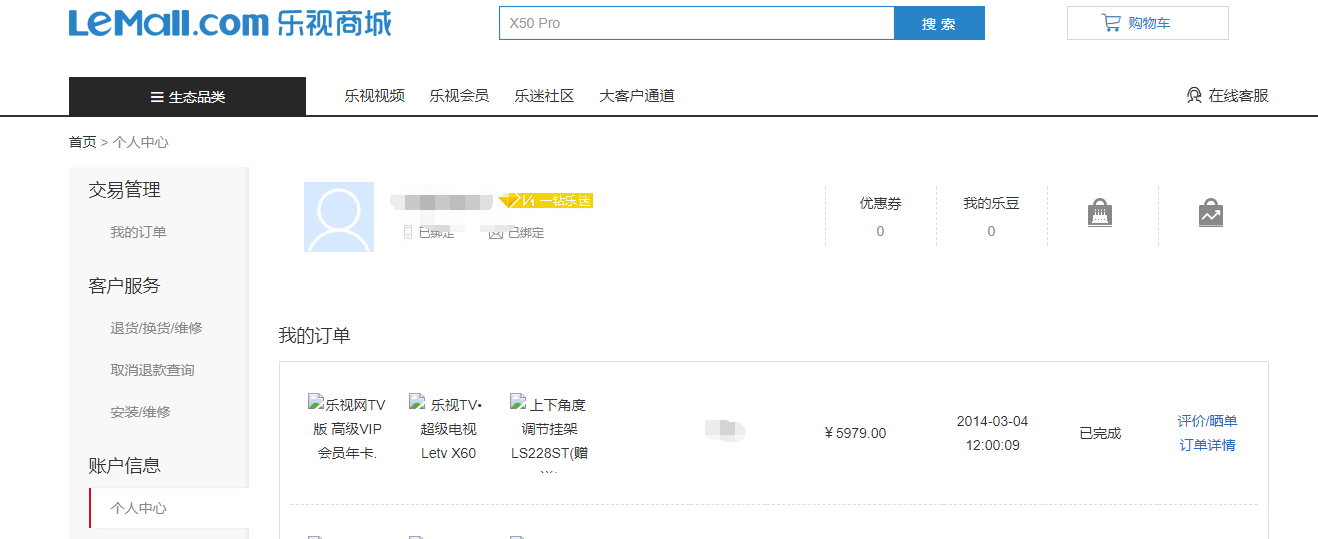The width and height of the screenshot is (1318, 539).
Task: Expand the 生态品类 category menu
Action: 187,96
